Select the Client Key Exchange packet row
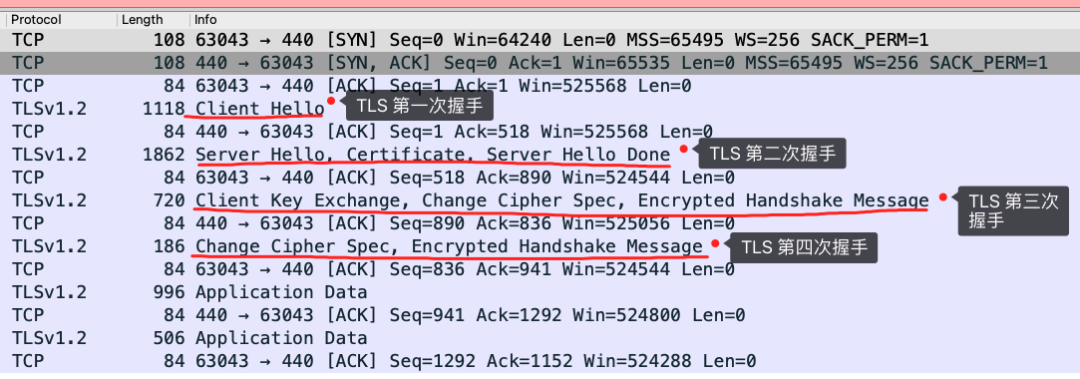 (540, 201)
